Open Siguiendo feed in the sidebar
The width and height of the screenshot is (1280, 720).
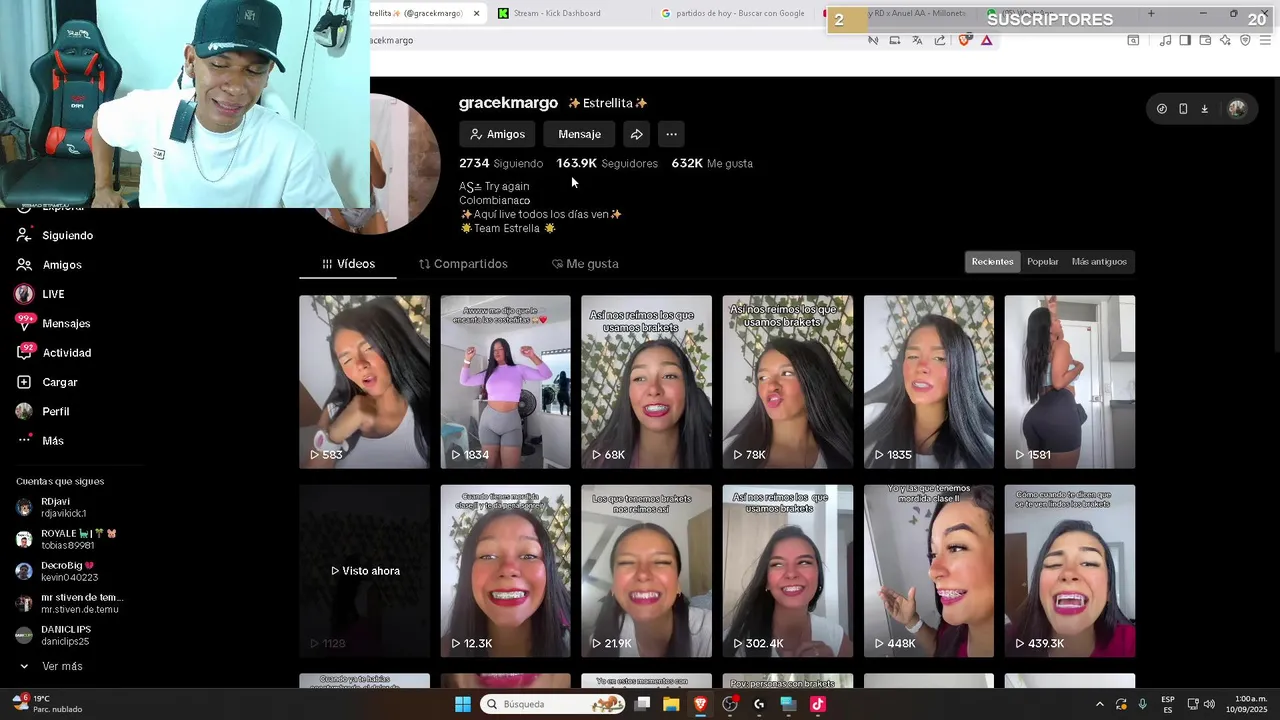[x=55, y=236]
